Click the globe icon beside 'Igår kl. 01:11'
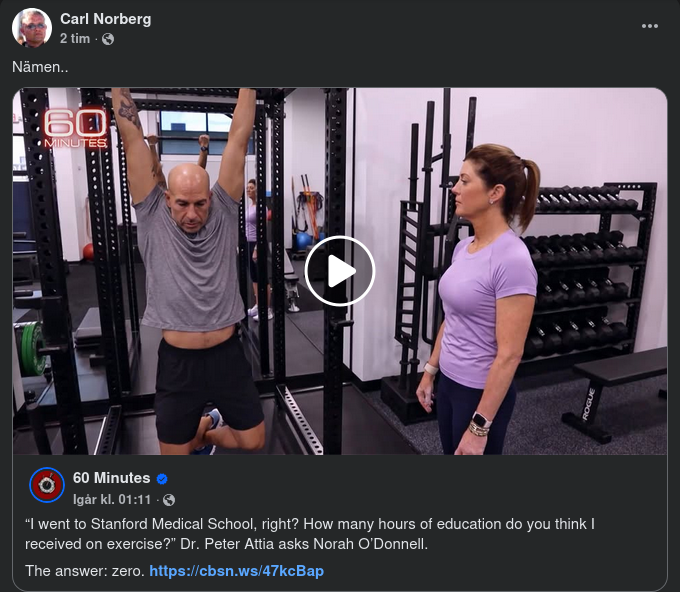Viewport: 680px width, 592px height. point(169,500)
